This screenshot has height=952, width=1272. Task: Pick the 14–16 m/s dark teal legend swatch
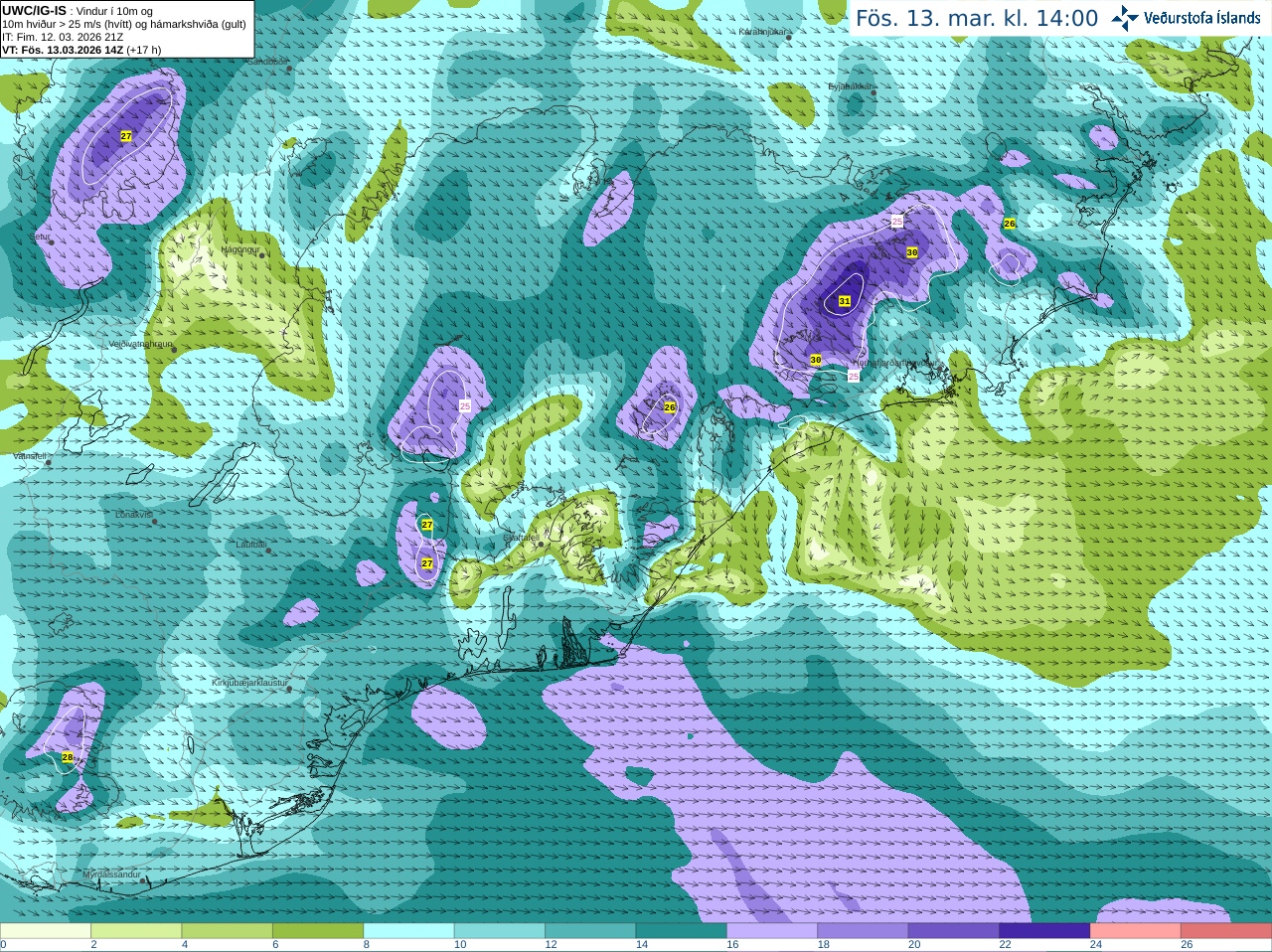[x=682, y=931]
